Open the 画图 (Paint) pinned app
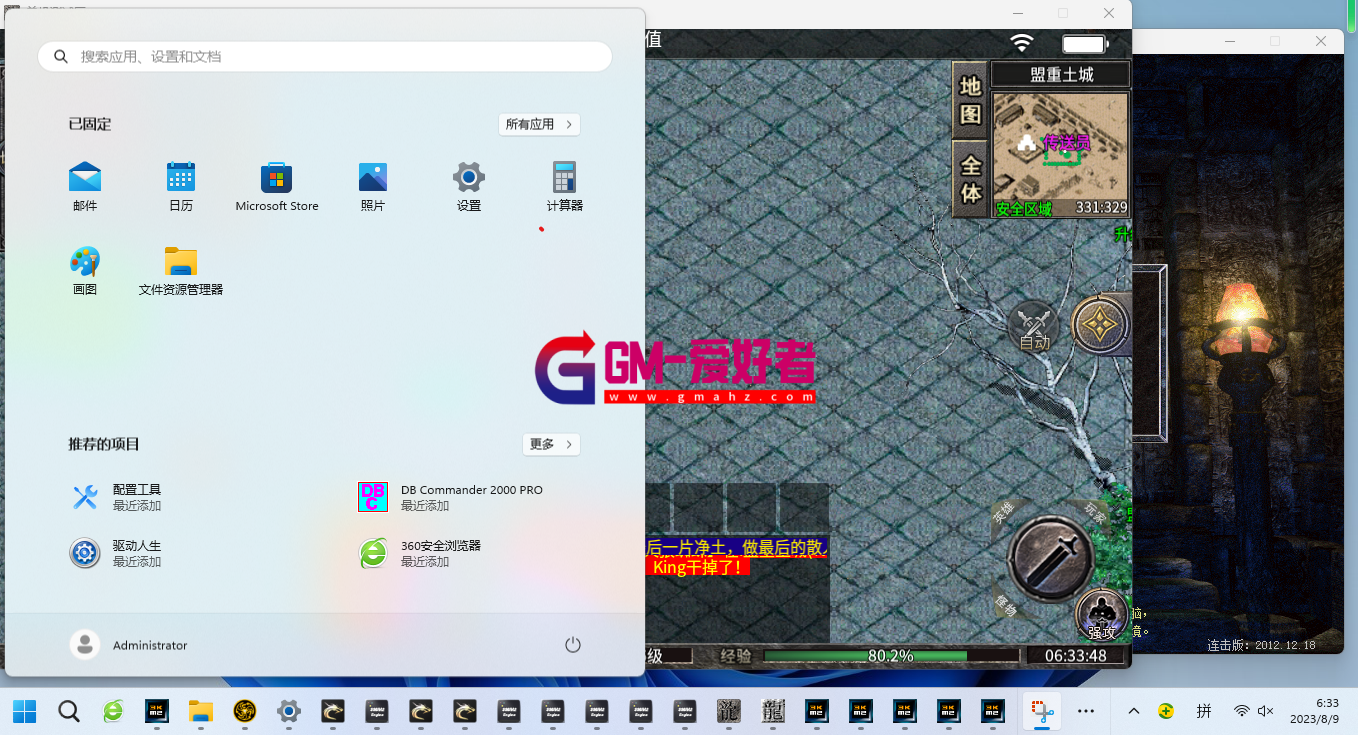1358x735 pixels. 85,271
